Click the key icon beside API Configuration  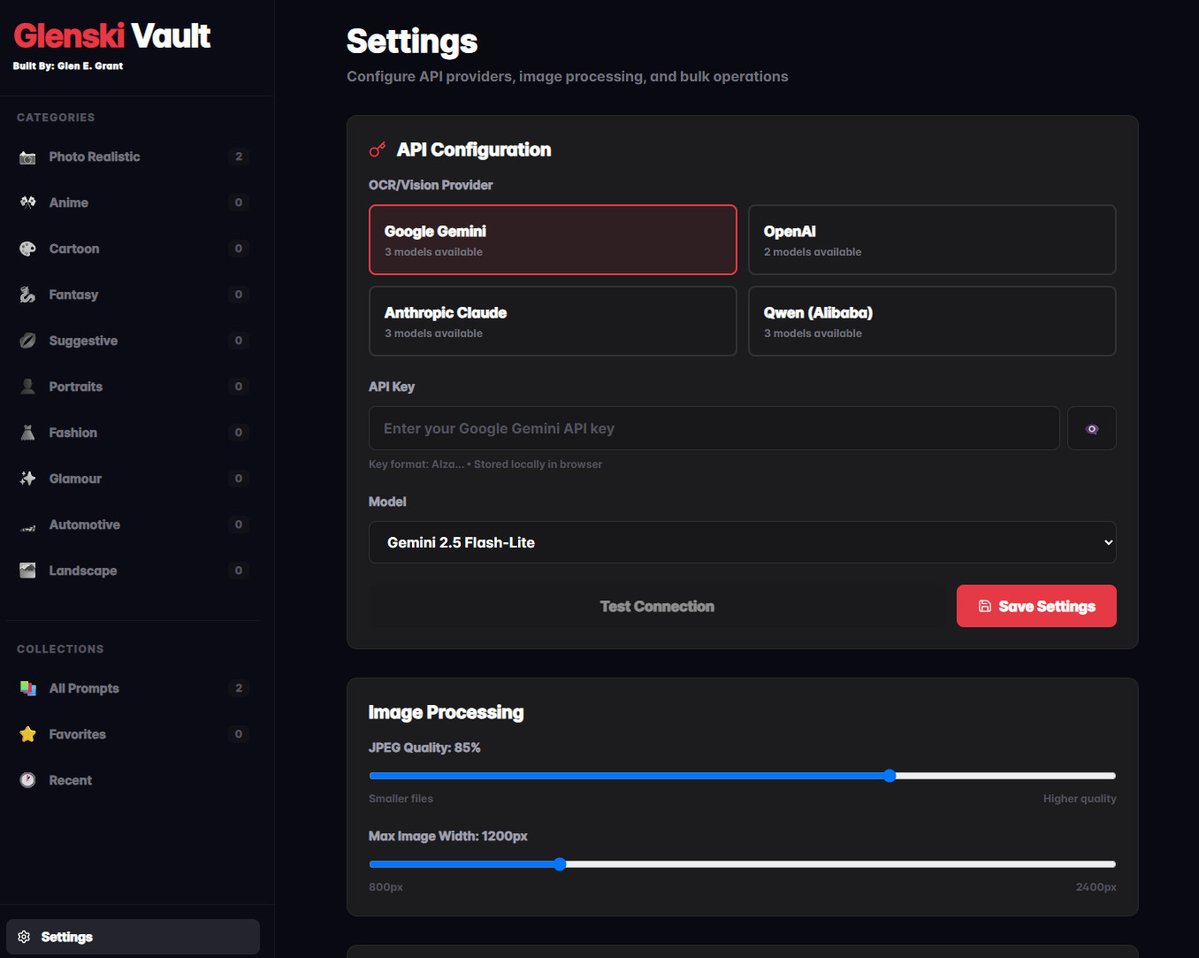coord(377,150)
